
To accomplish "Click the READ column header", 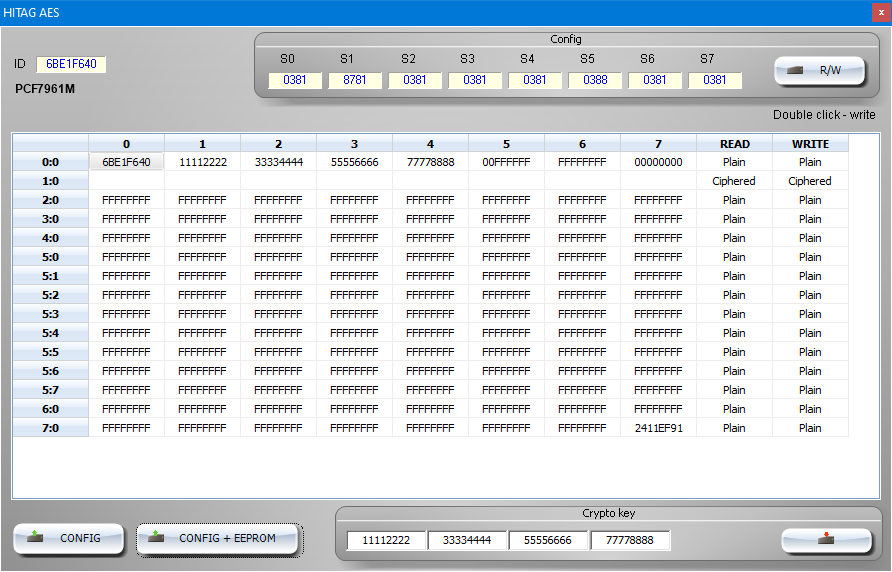I will 734,144.
